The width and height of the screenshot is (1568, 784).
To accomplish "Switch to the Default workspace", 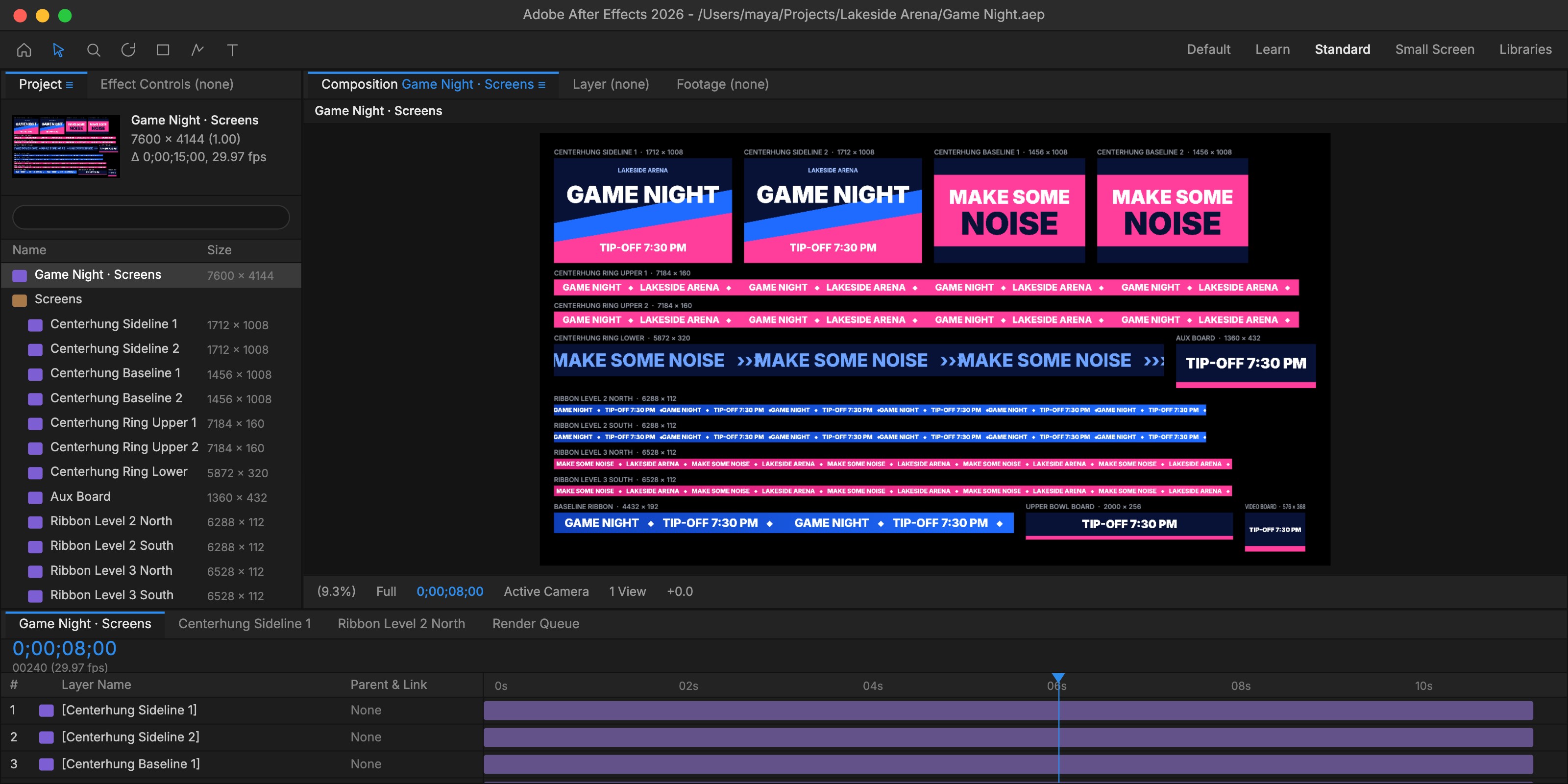I will pyautogui.click(x=1208, y=49).
